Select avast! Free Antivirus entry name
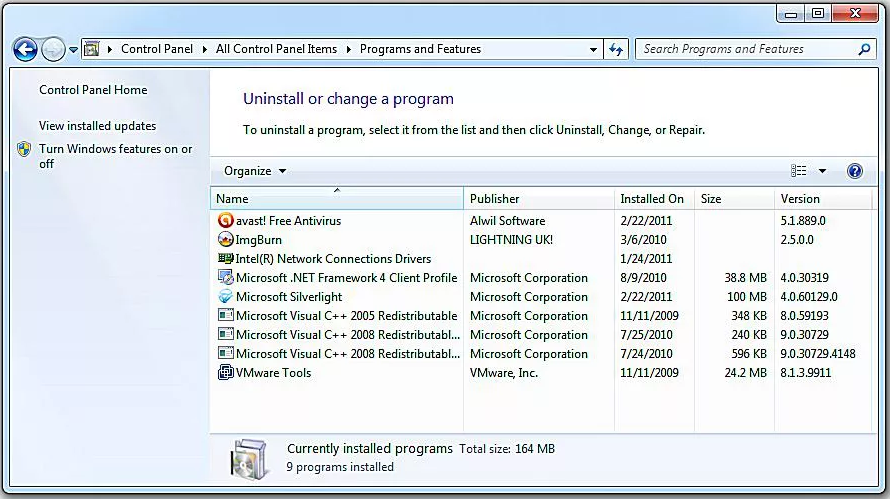 click(288, 221)
